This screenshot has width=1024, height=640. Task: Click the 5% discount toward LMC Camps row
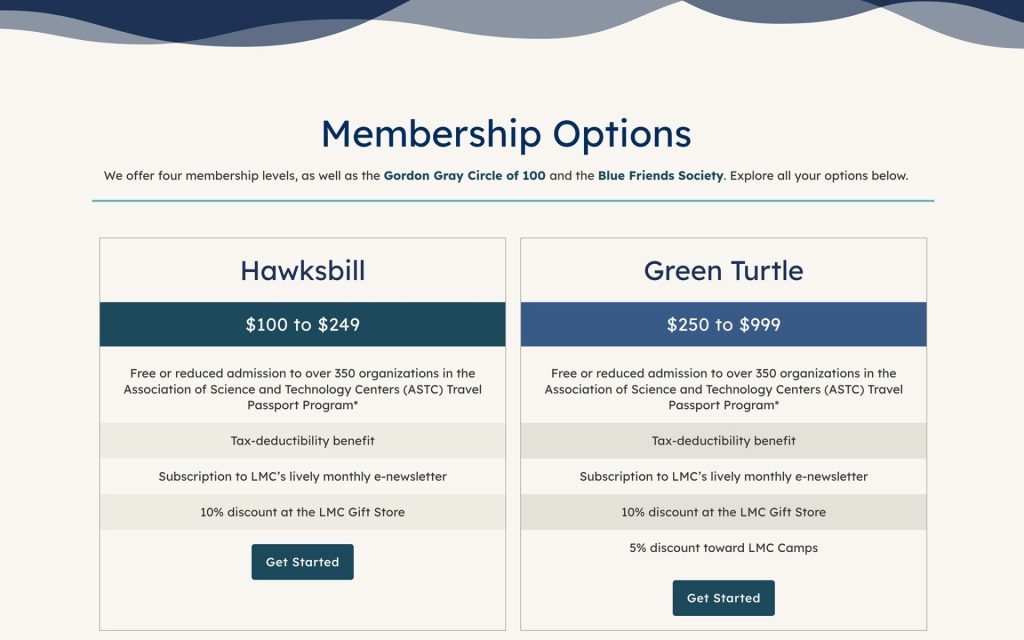point(724,548)
